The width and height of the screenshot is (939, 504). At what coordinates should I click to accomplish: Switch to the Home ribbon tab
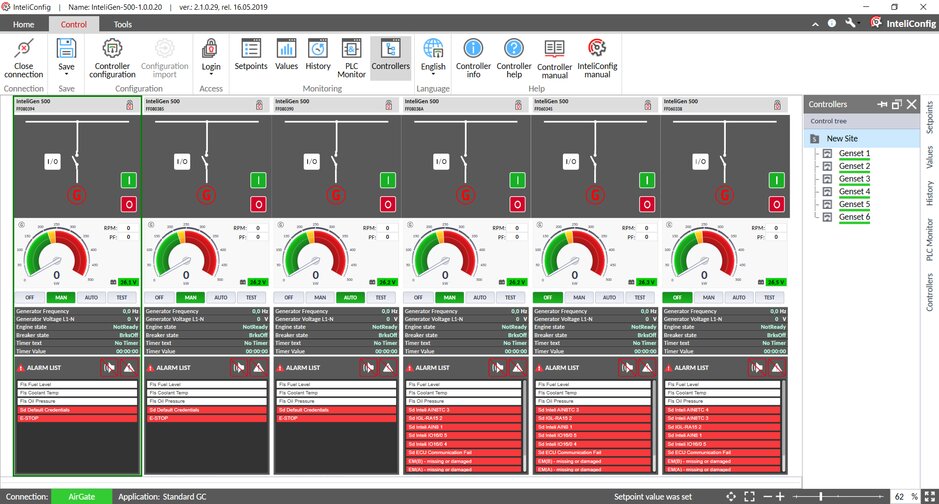coord(23,24)
